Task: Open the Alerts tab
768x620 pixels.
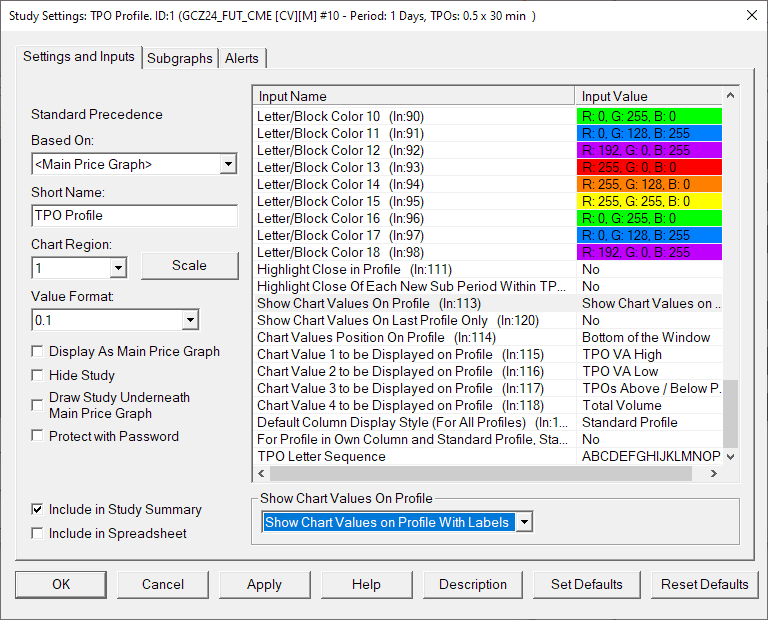Action: [242, 58]
